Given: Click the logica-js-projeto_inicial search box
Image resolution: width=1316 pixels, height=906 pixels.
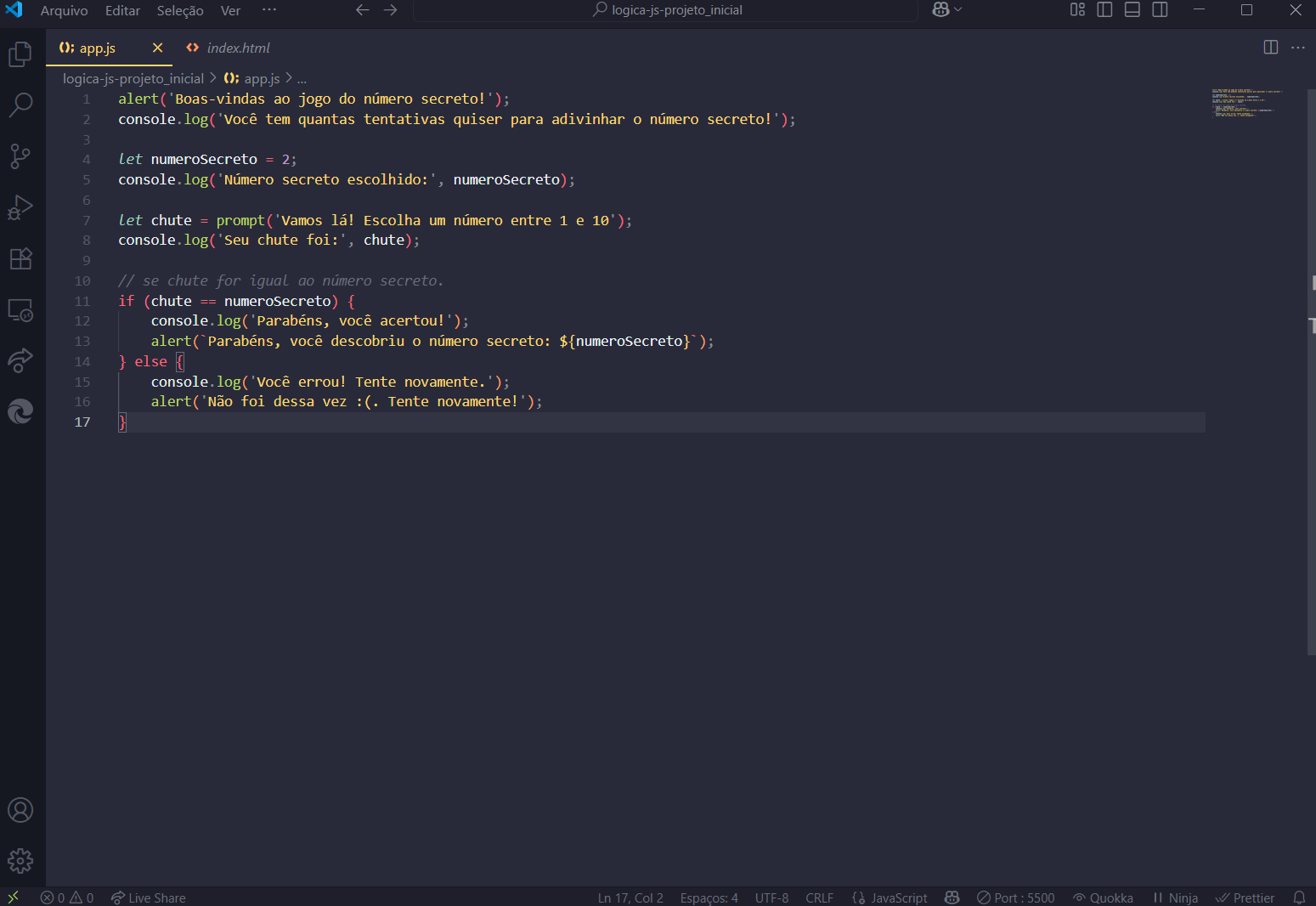Looking at the screenshot, I should click(x=666, y=10).
